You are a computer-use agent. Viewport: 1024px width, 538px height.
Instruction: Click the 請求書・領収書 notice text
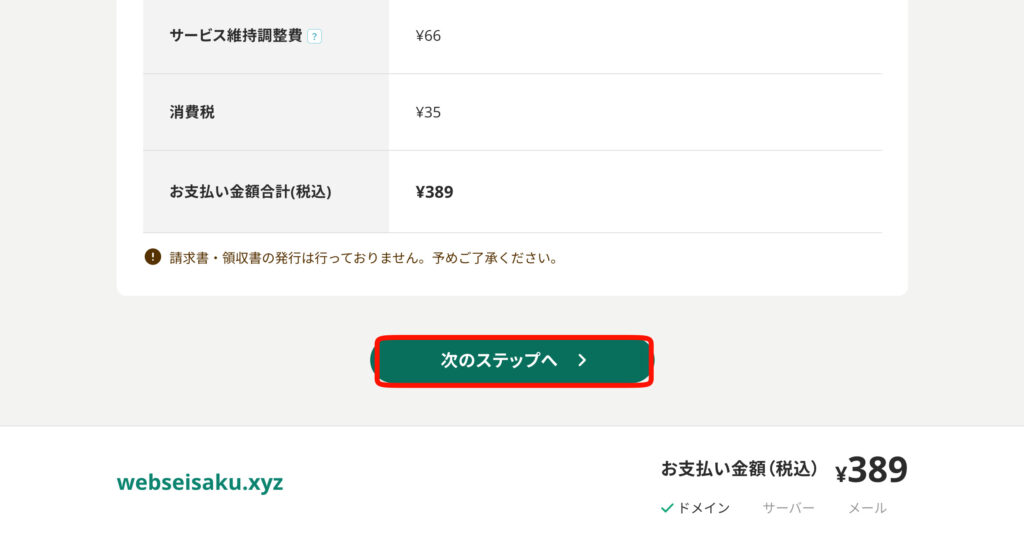(363, 258)
